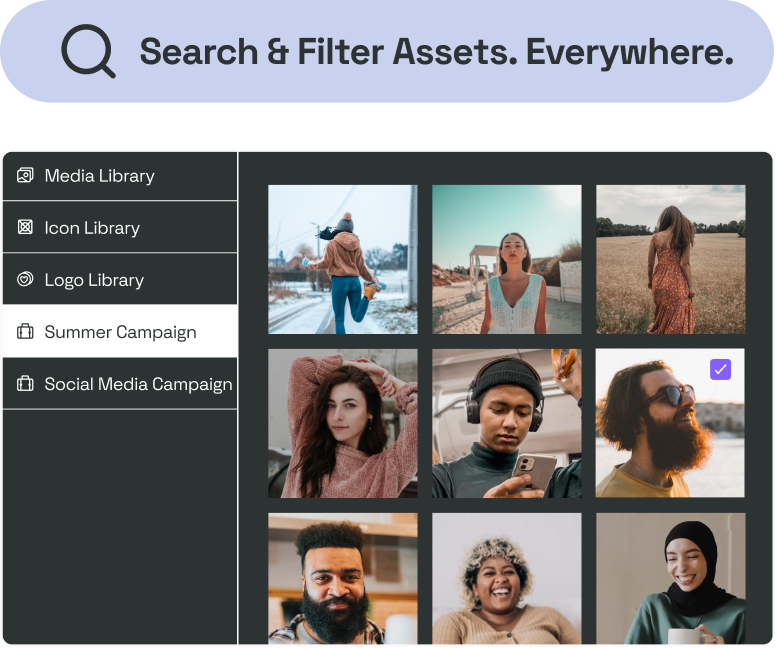
Task: Click the Social Media Campaign briefcase icon
Action: (25, 384)
